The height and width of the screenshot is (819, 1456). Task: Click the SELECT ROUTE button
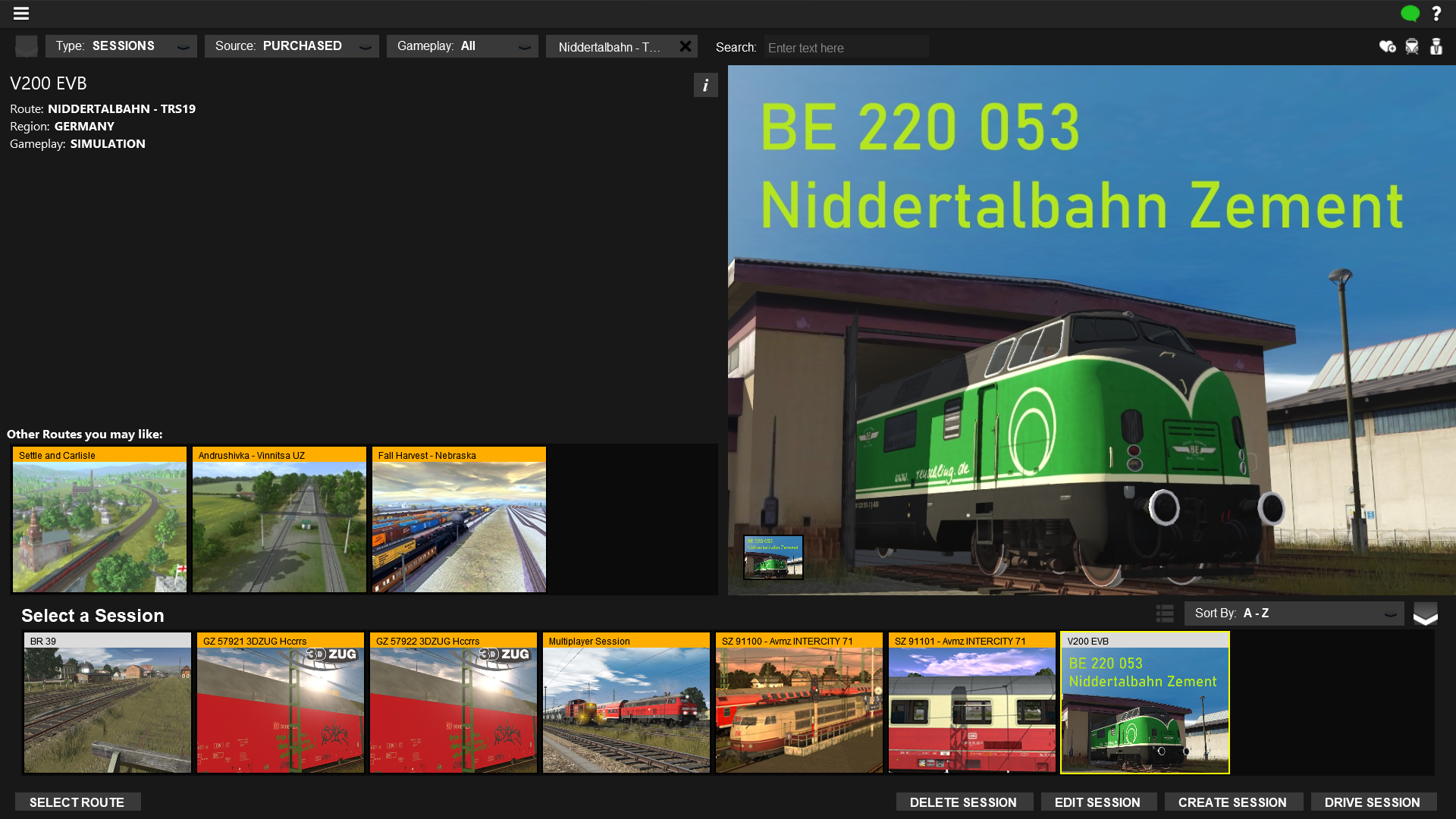(x=77, y=802)
